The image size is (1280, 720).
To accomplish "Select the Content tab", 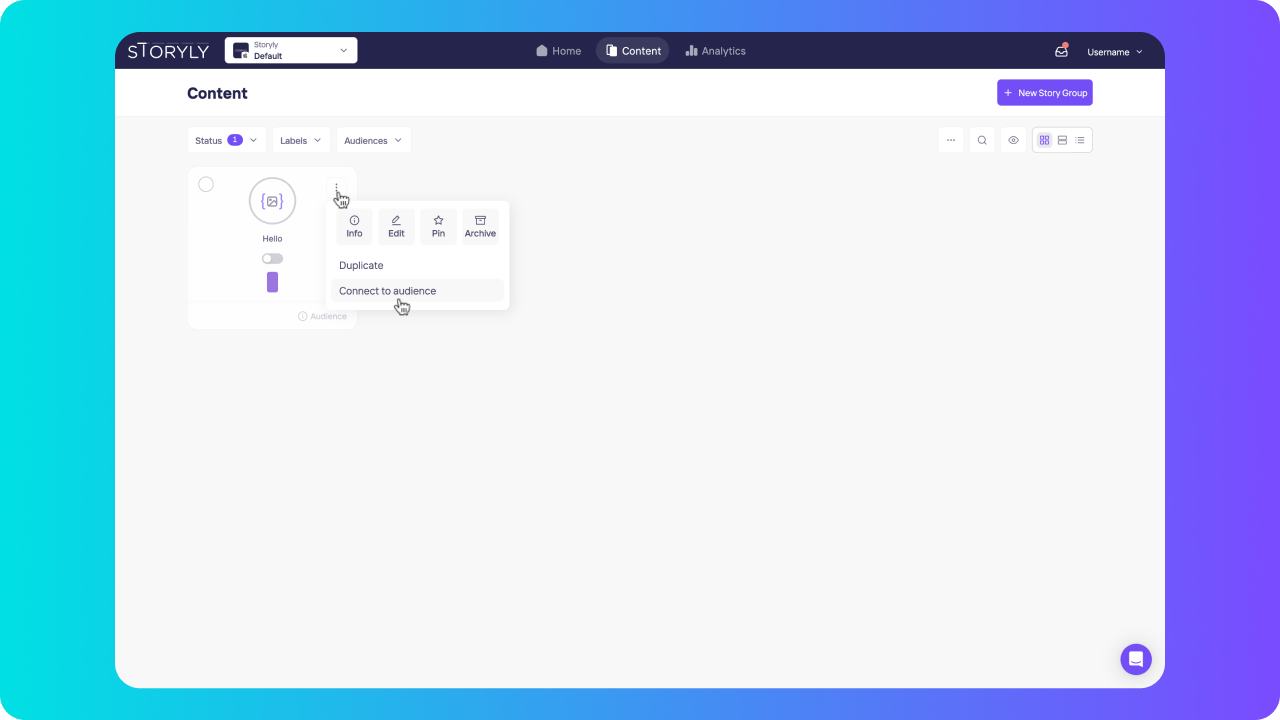I will click(x=633, y=51).
